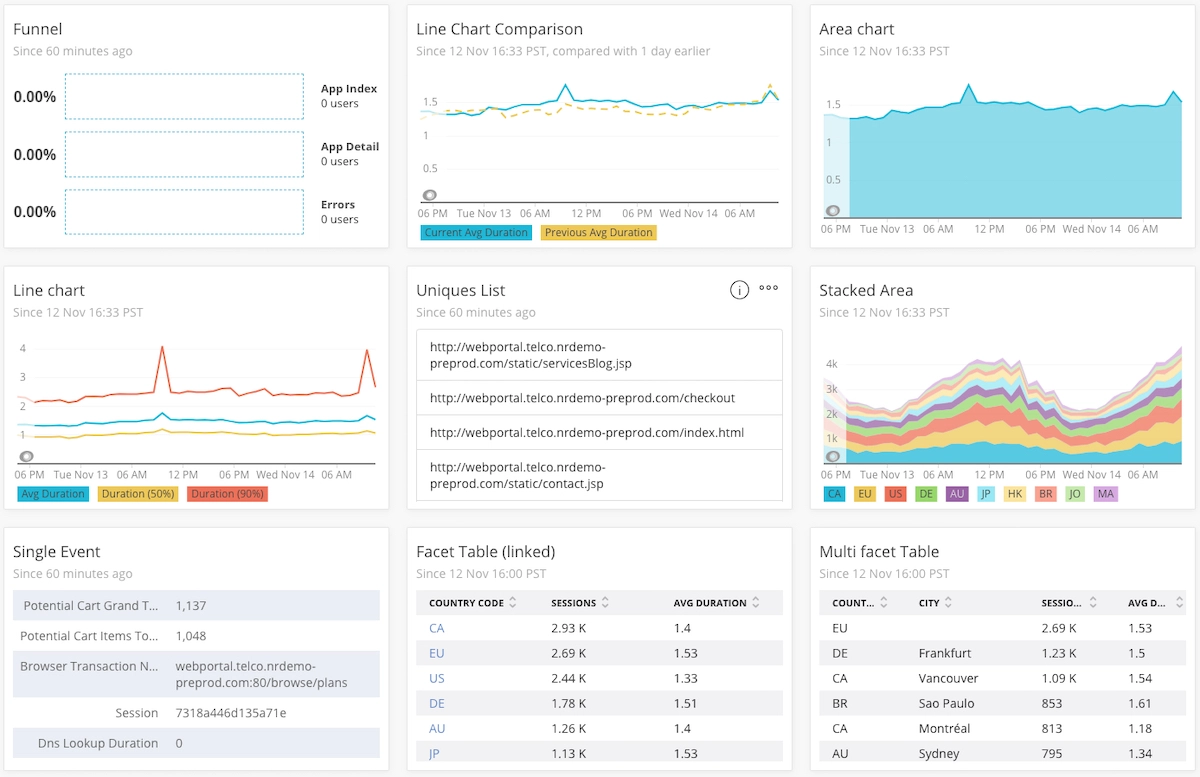Click round marker icon in Area chart

pyautogui.click(x=833, y=210)
